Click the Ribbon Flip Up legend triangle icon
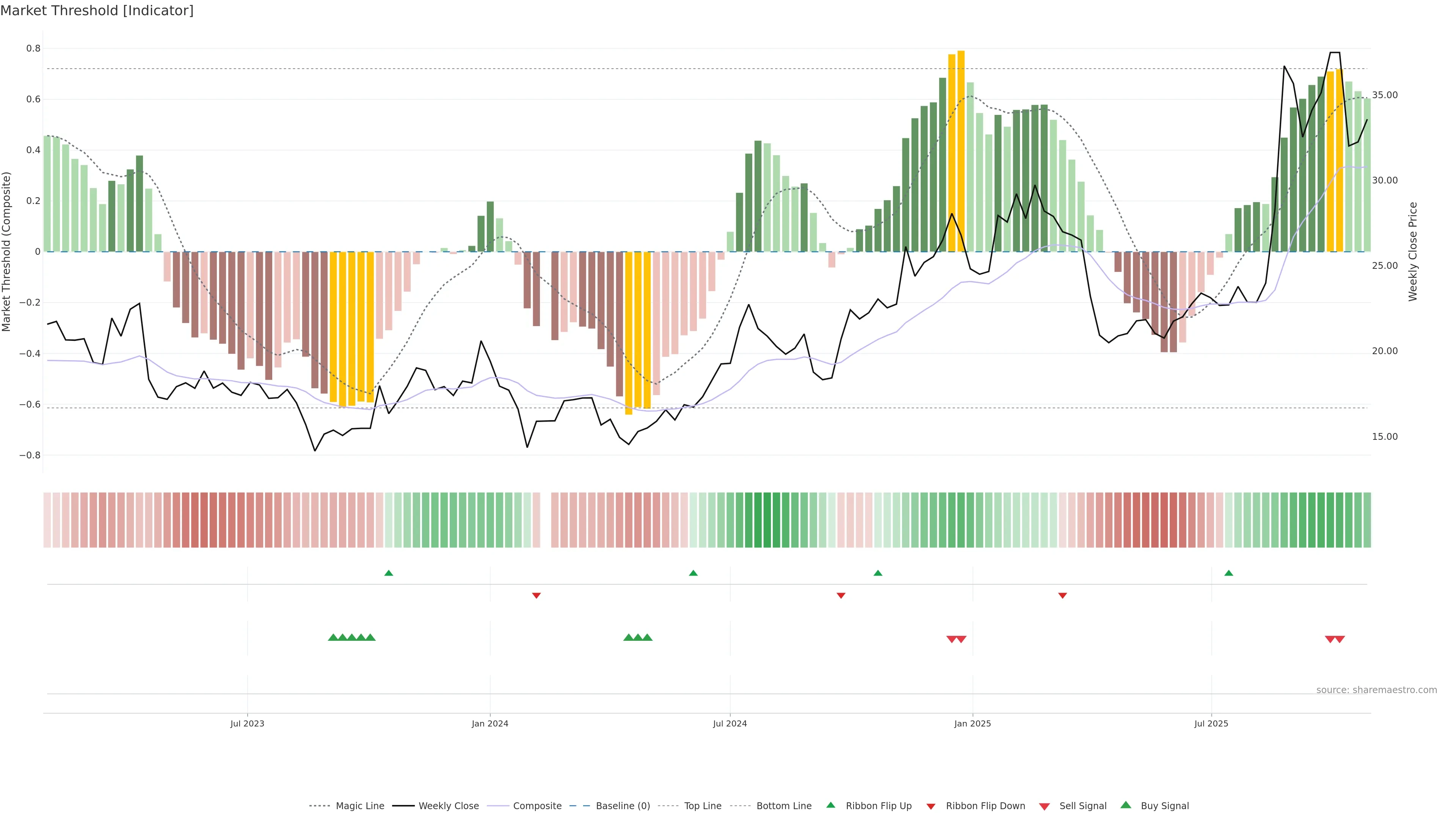 tap(830, 805)
